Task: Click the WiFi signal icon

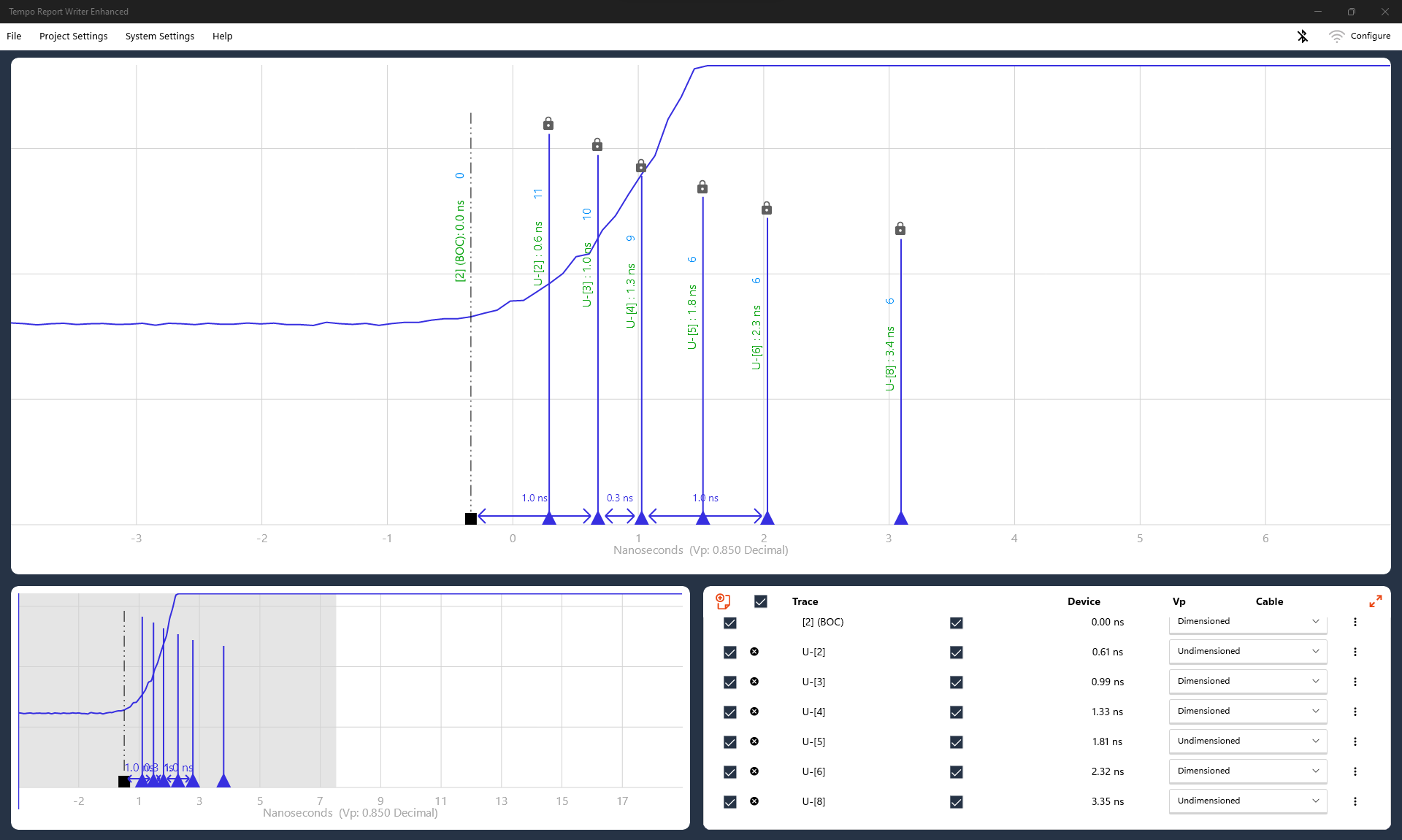Action: [1336, 36]
